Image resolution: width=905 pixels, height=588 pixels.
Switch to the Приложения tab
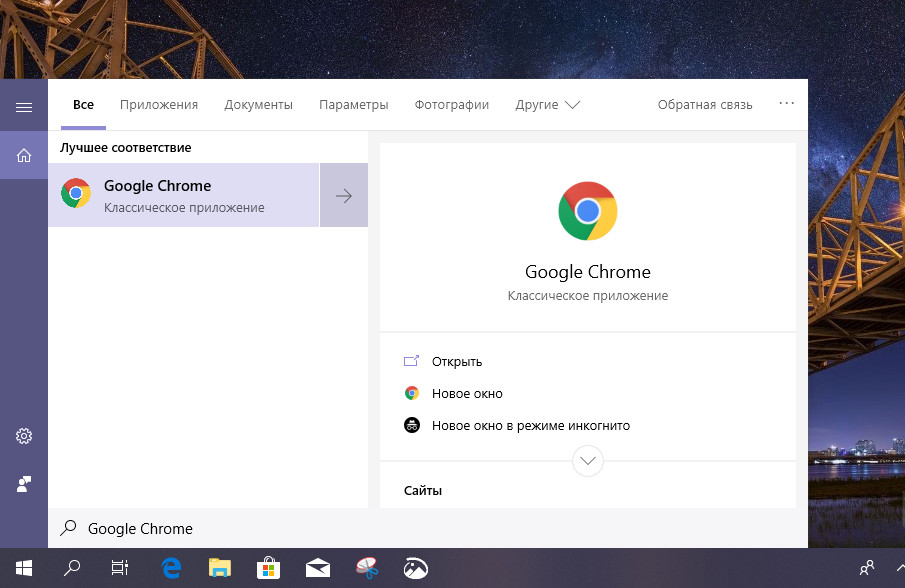click(x=159, y=105)
